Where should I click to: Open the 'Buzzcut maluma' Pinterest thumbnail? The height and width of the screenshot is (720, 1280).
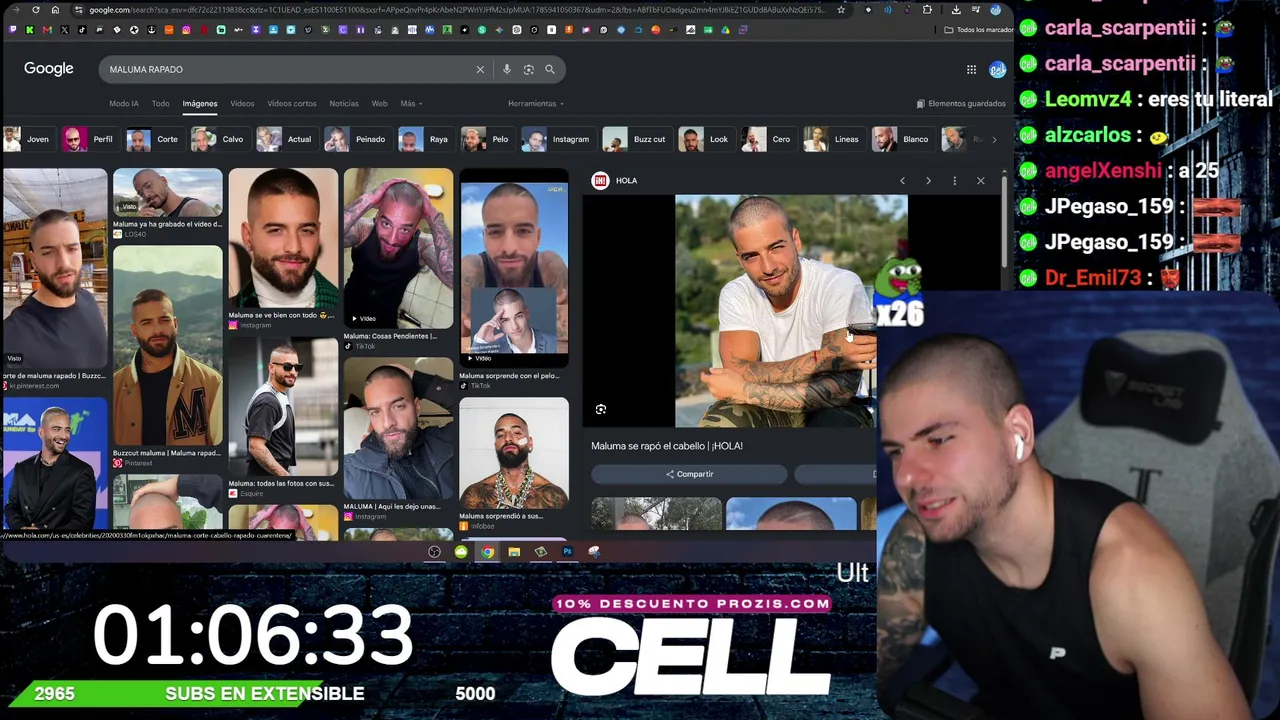tap(168, 345)
